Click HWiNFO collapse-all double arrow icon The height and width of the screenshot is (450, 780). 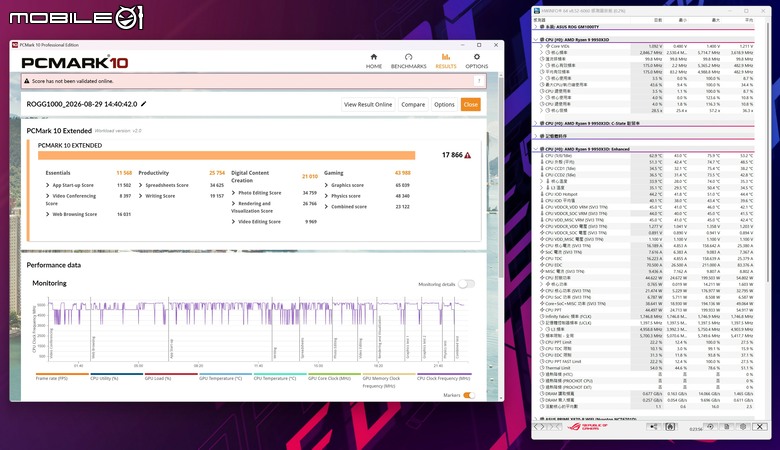point(556,427)
